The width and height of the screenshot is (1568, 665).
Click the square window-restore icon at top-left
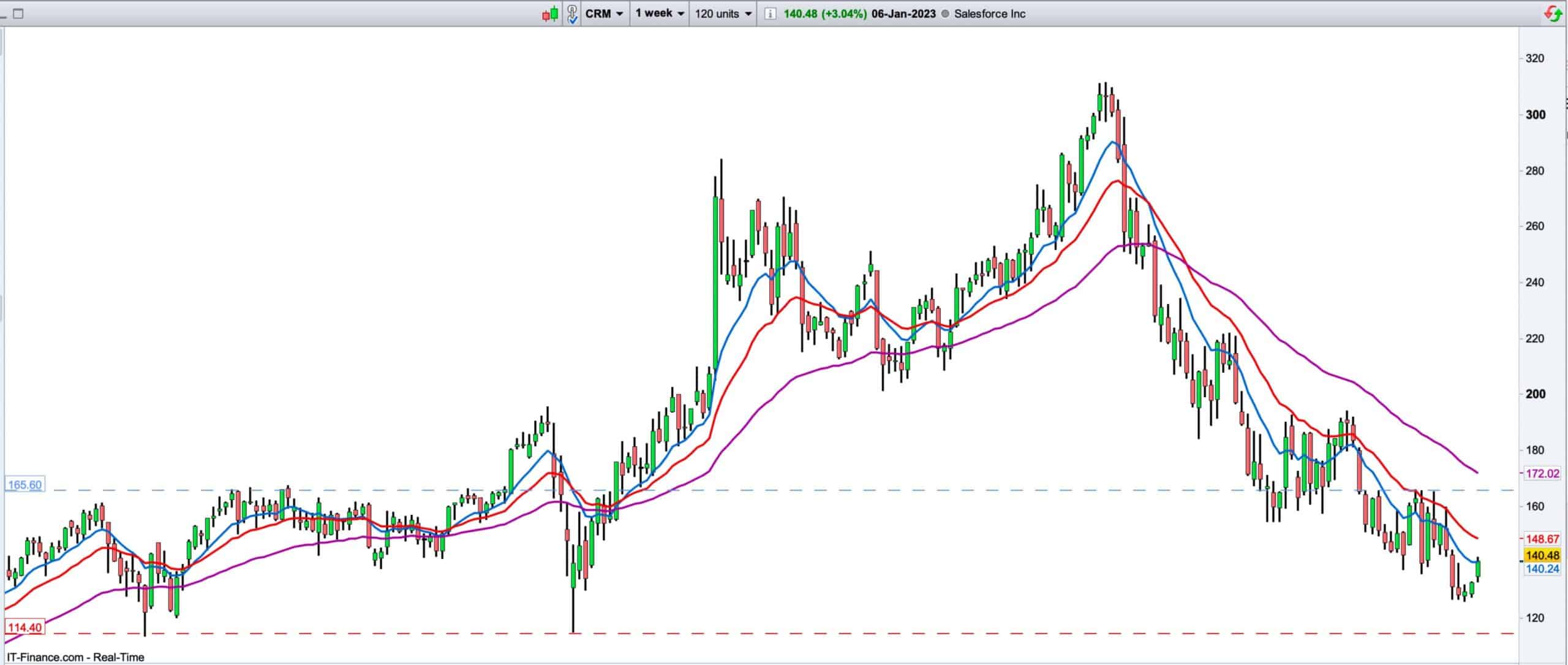(x=18, y=13)
